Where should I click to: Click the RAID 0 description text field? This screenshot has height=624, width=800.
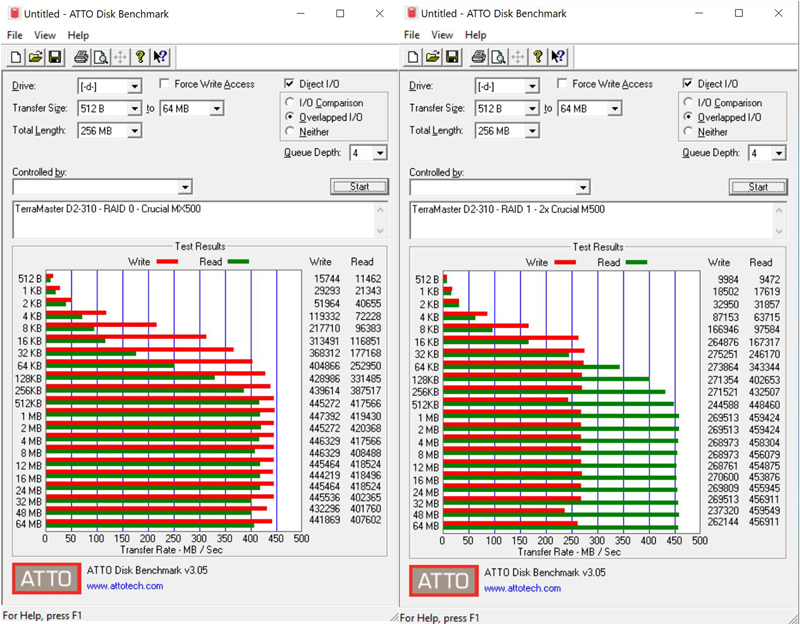tap(195, 220)
